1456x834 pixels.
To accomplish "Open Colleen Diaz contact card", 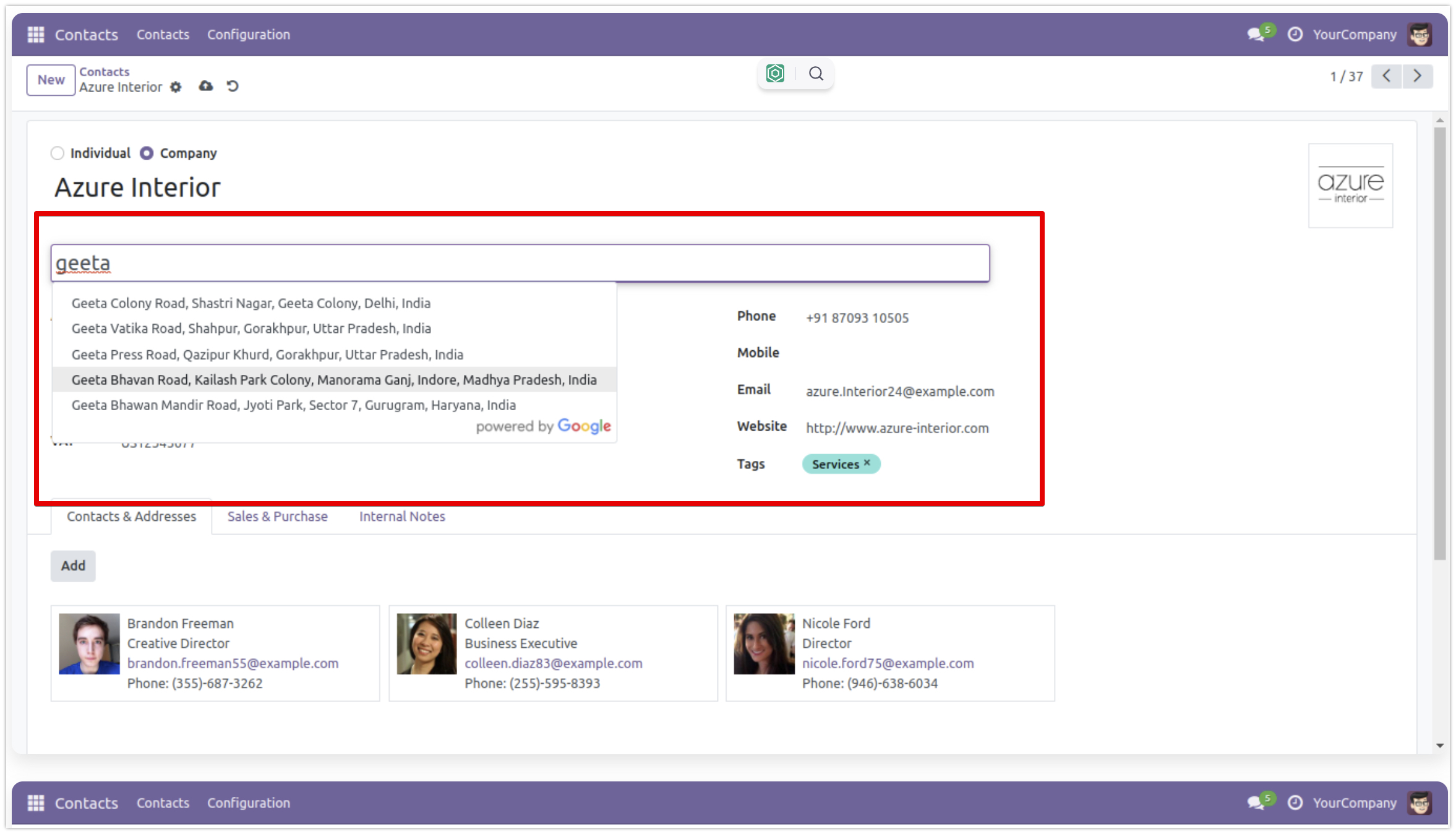I will pos(553,653).
